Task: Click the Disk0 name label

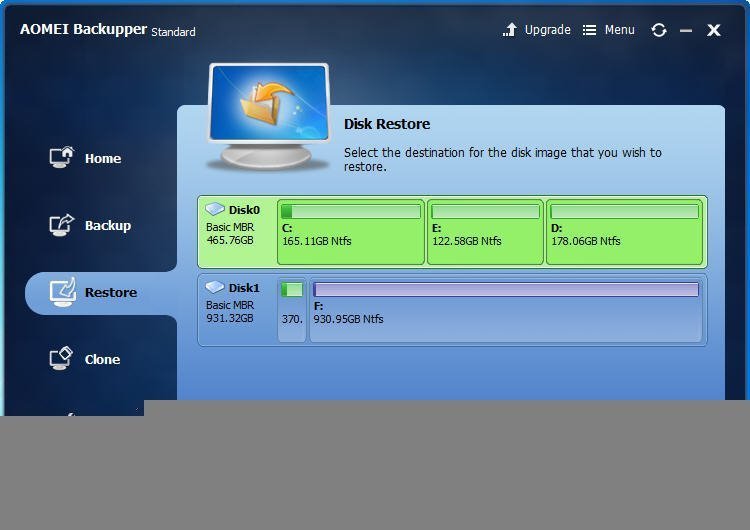Action: (x=244, y=210)
